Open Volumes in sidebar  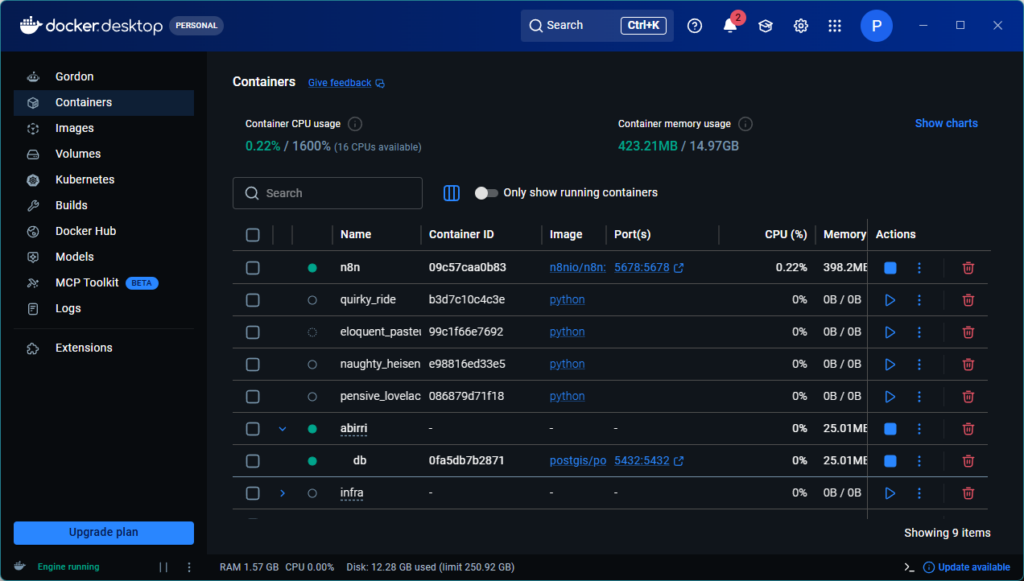104,154
